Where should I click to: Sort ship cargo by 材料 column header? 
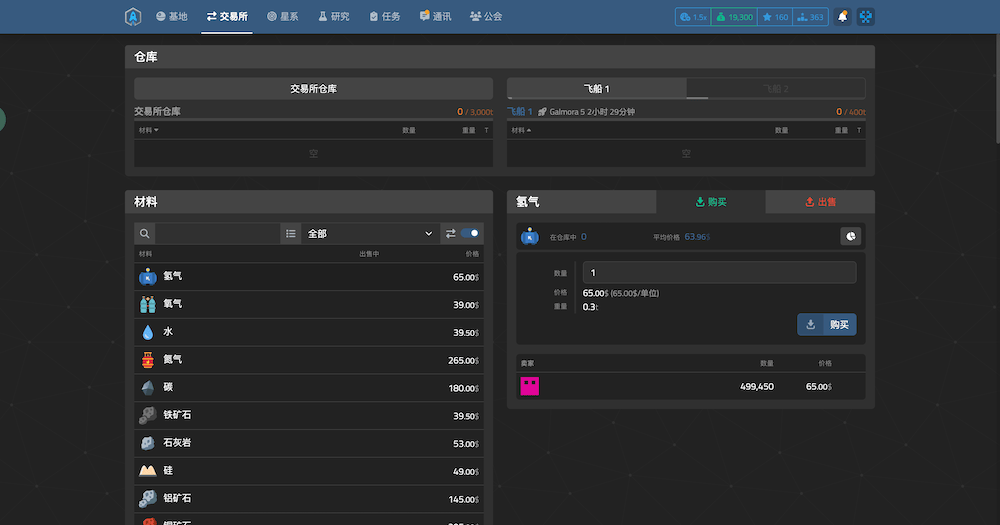521,130
